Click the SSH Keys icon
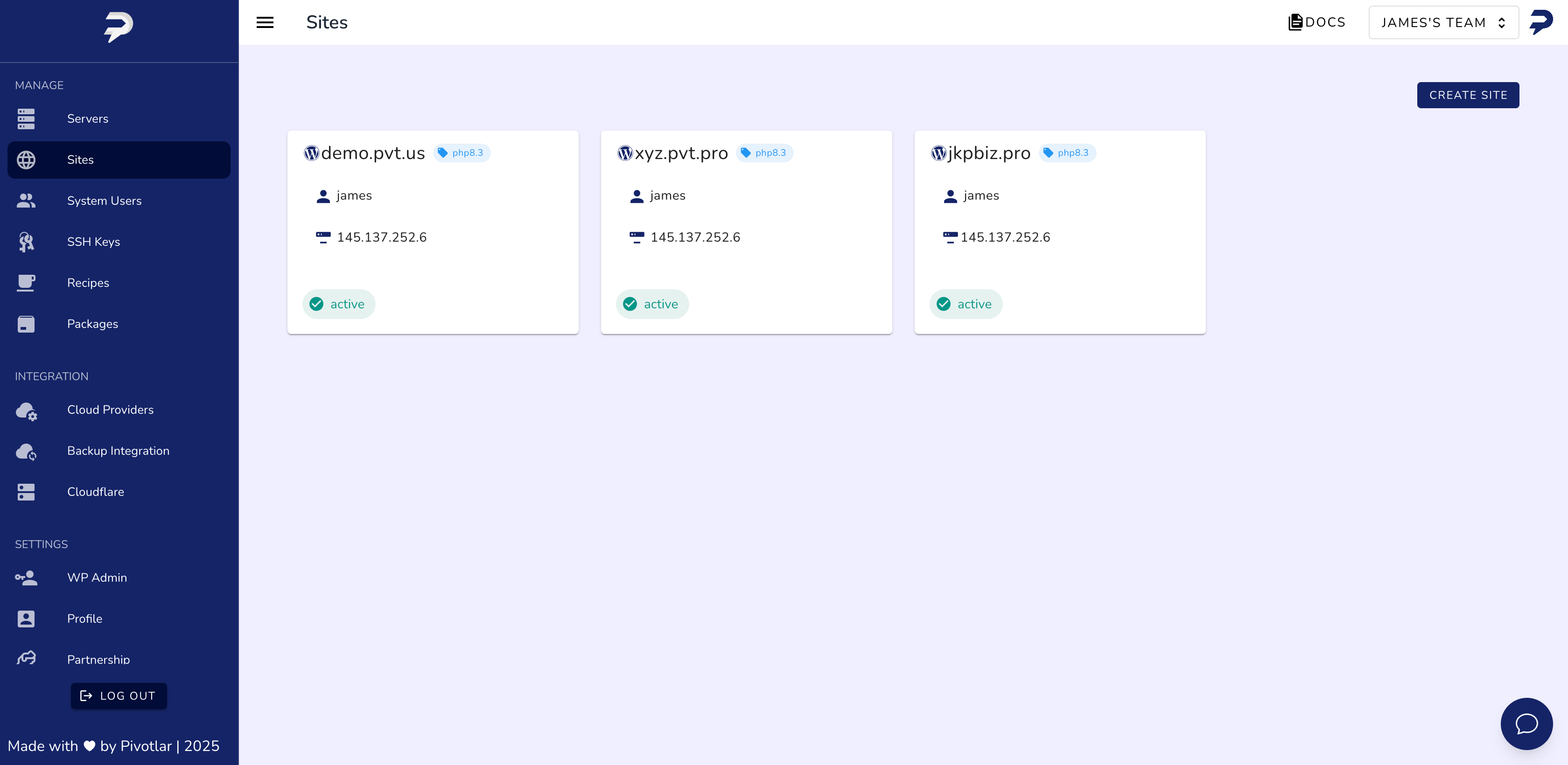1568x765 pixels. [x=26, y=242]
